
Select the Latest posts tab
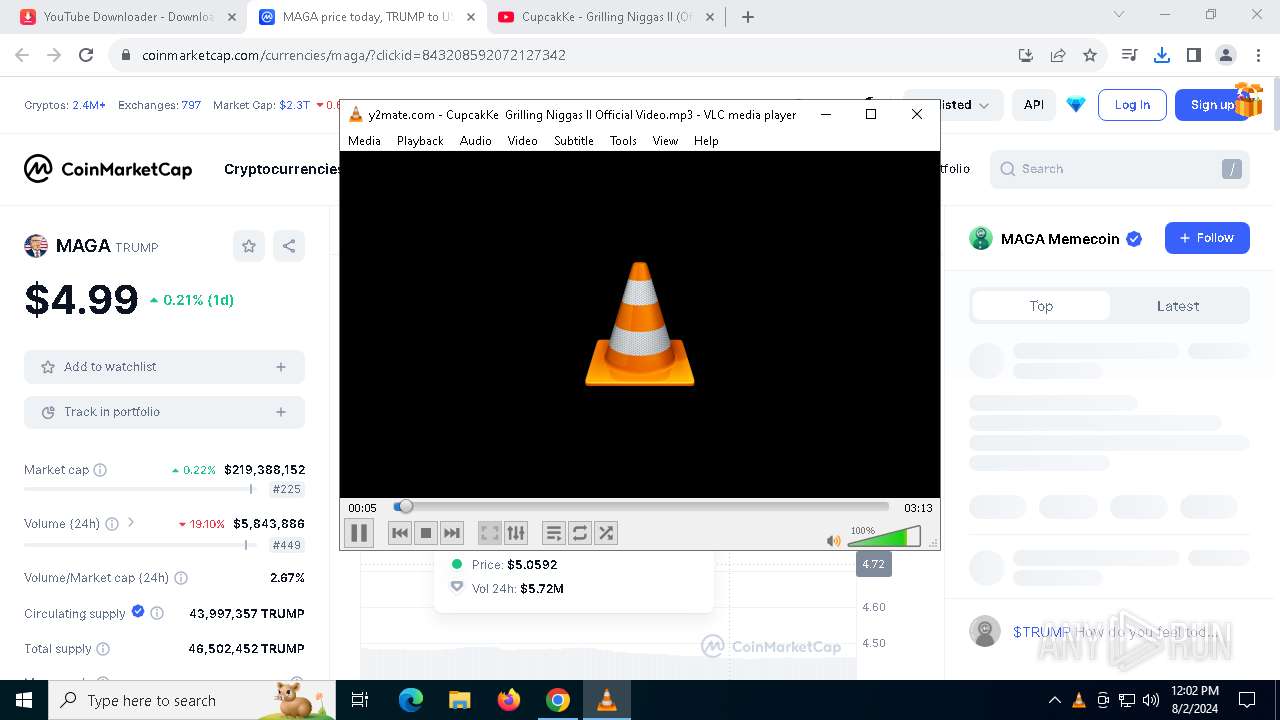1178,306
